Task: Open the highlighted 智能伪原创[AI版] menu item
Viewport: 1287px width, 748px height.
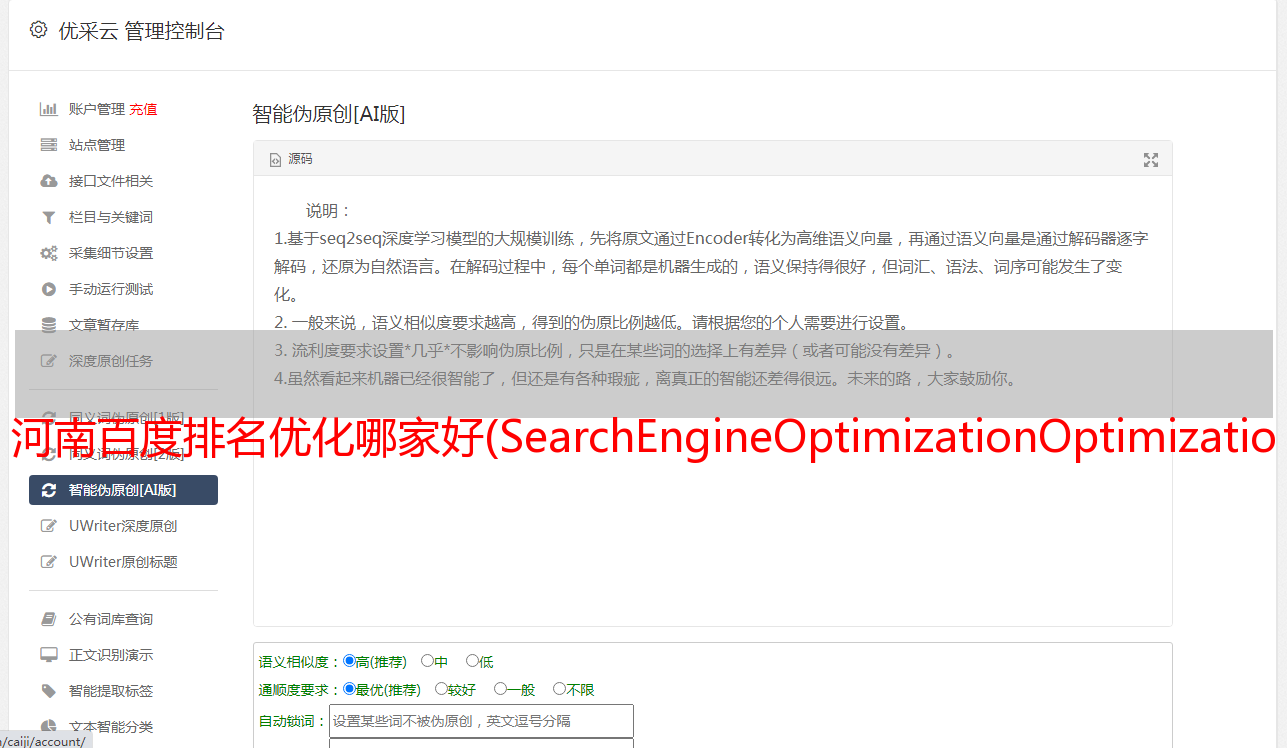Action: click(x=123, y=490)
